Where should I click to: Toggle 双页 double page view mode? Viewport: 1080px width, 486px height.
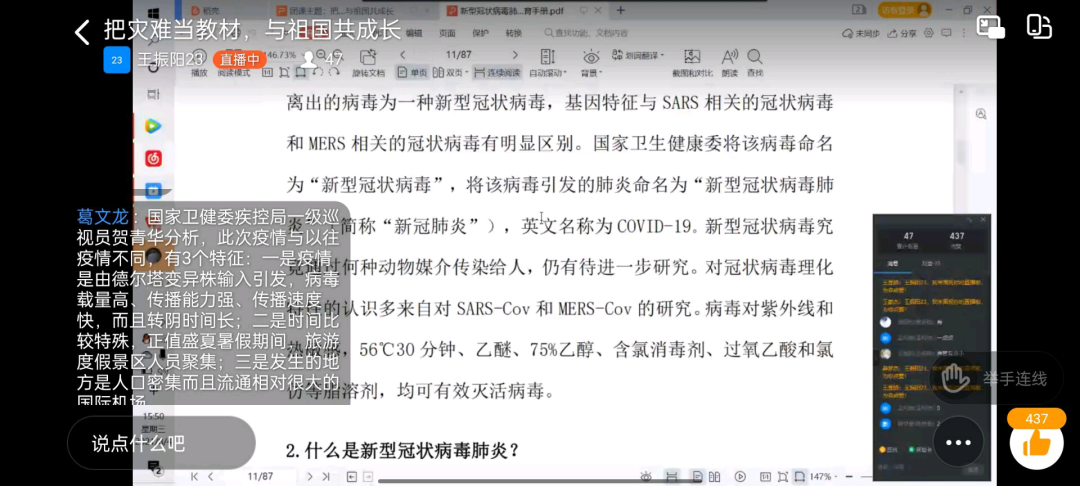(451, 72)
